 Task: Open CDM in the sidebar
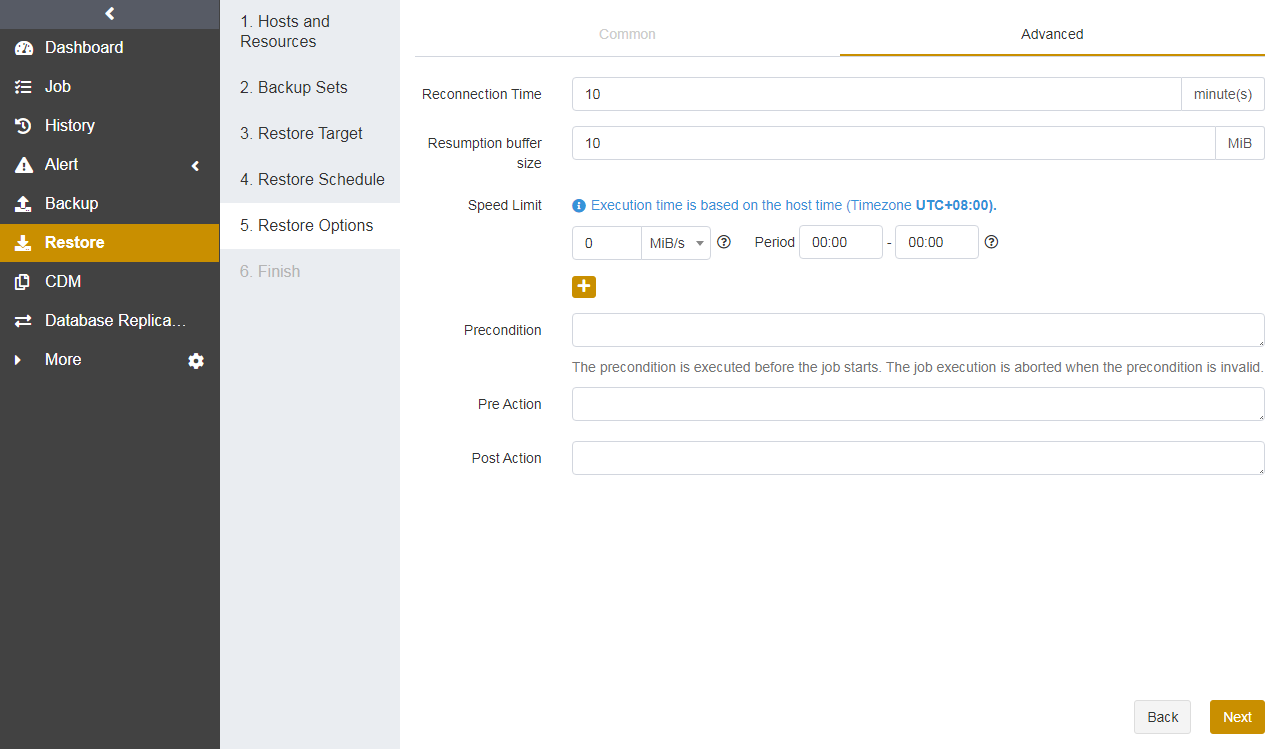coord(109,282)
